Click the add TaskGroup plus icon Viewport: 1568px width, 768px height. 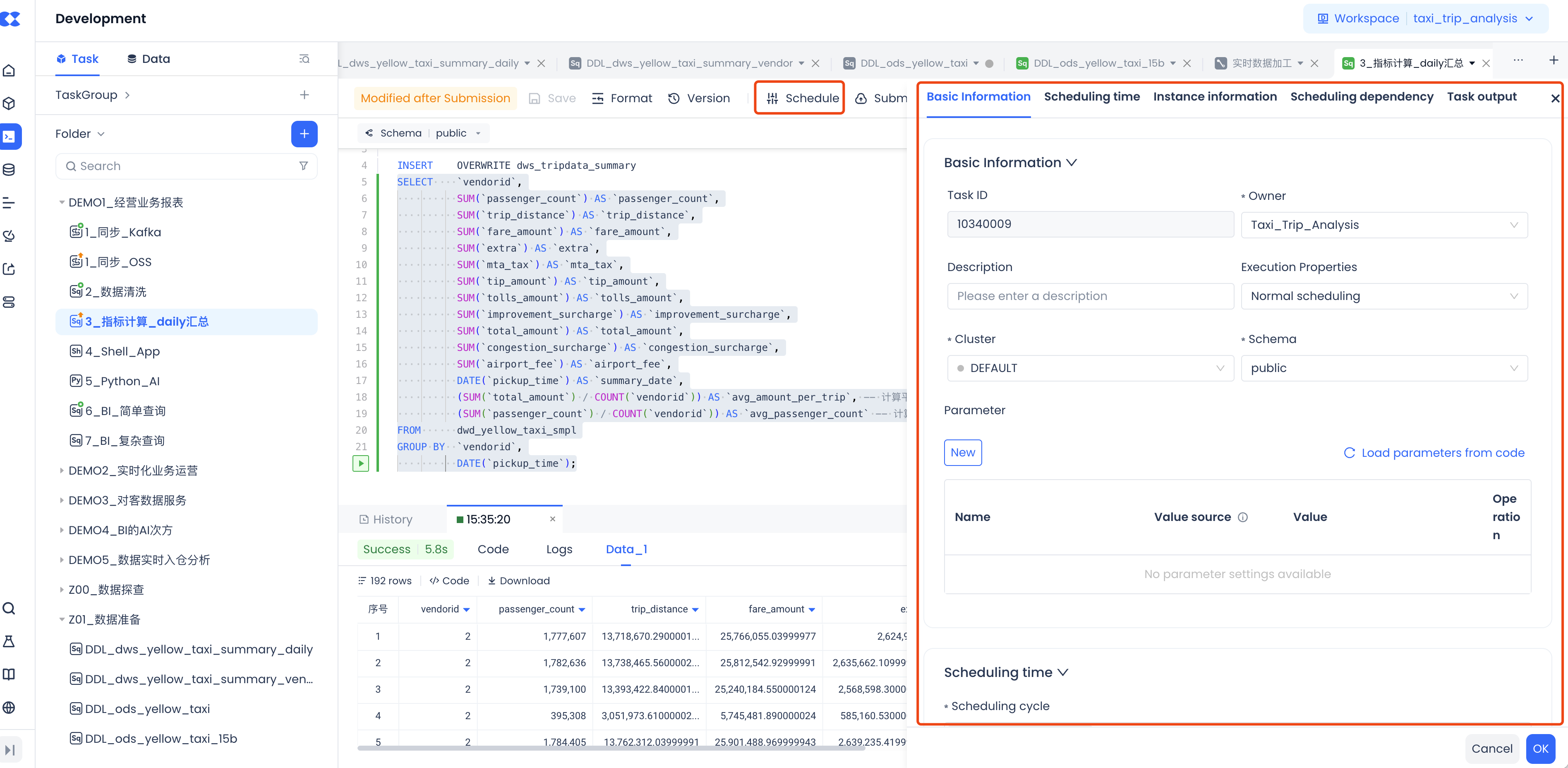pos(304,95)
